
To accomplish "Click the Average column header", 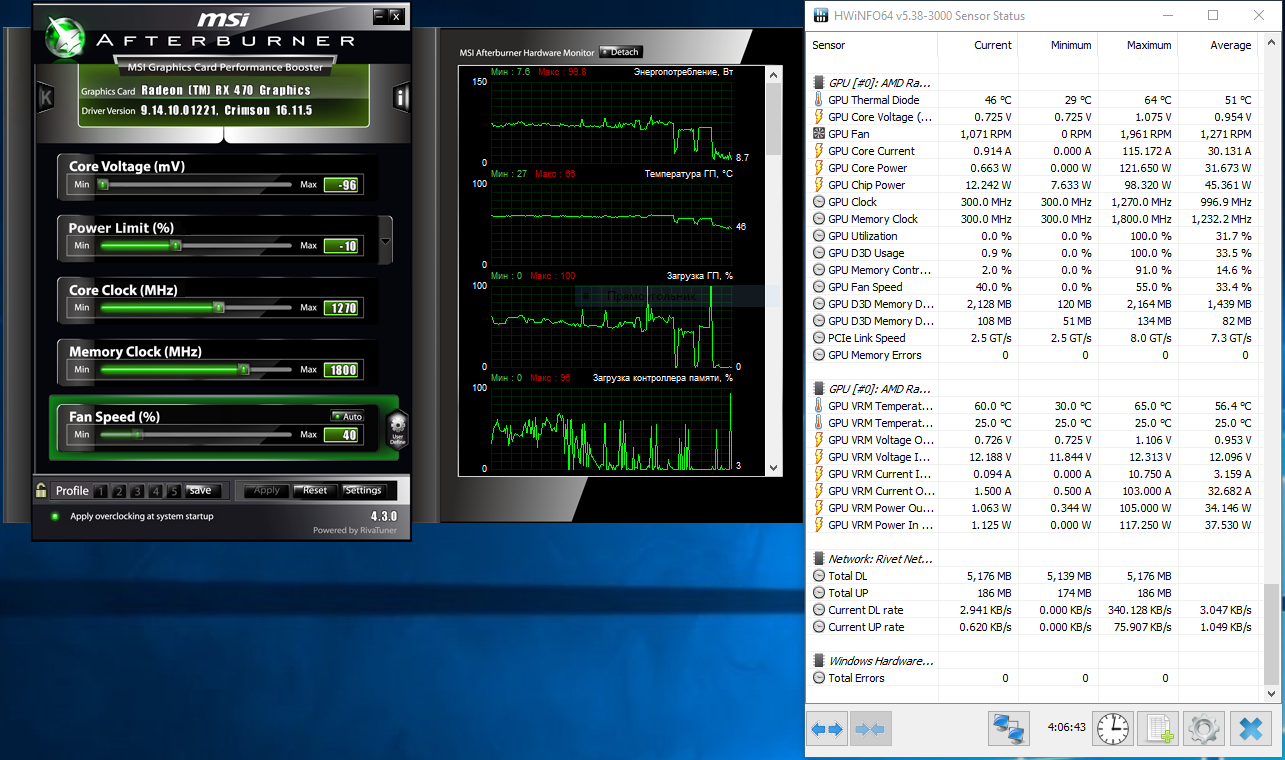I will 1218,45.
